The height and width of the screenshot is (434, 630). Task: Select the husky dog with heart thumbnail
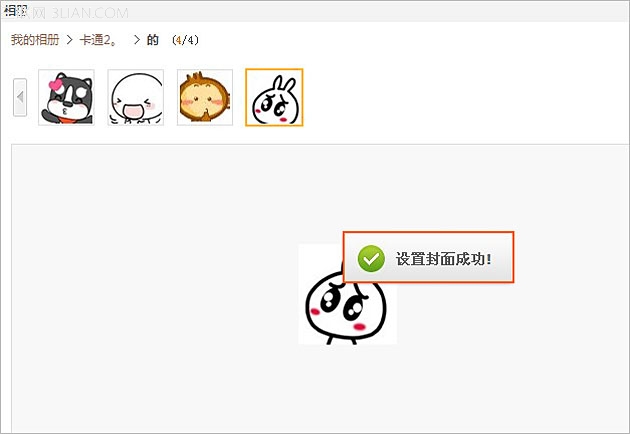coord(66,97)
